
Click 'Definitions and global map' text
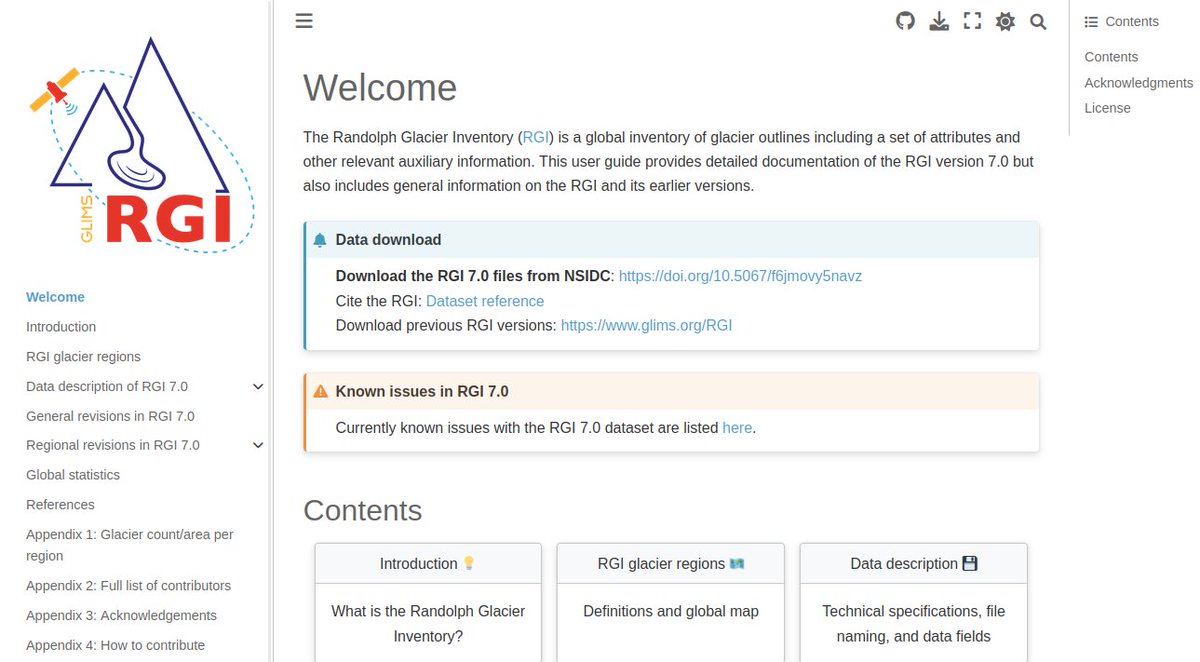(671, 611)
